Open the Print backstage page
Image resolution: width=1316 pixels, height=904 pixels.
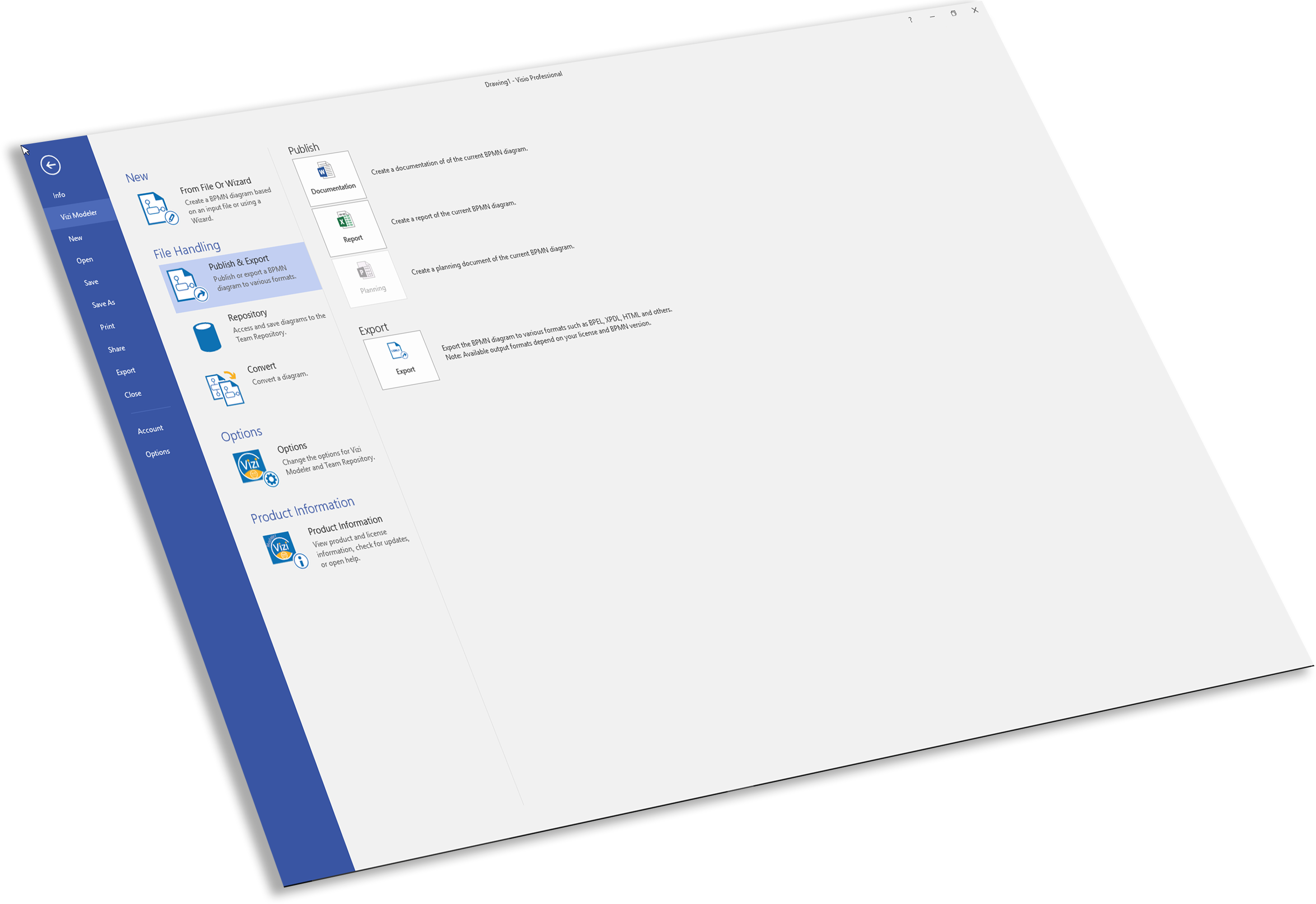click(108, 327)
